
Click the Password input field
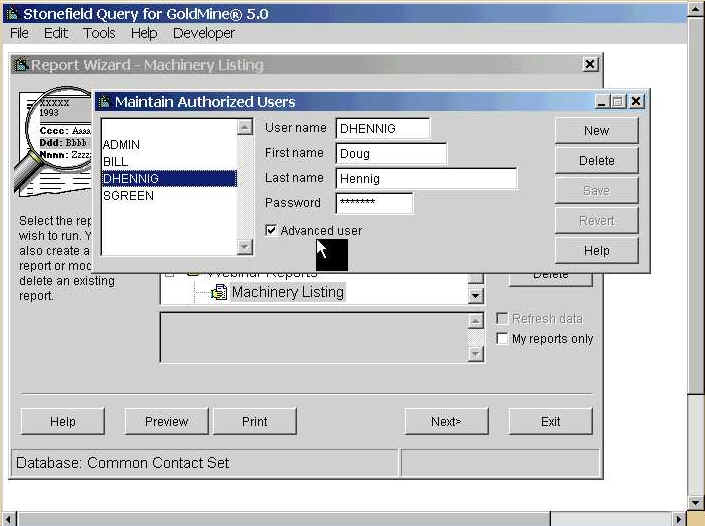coord(374,202)
